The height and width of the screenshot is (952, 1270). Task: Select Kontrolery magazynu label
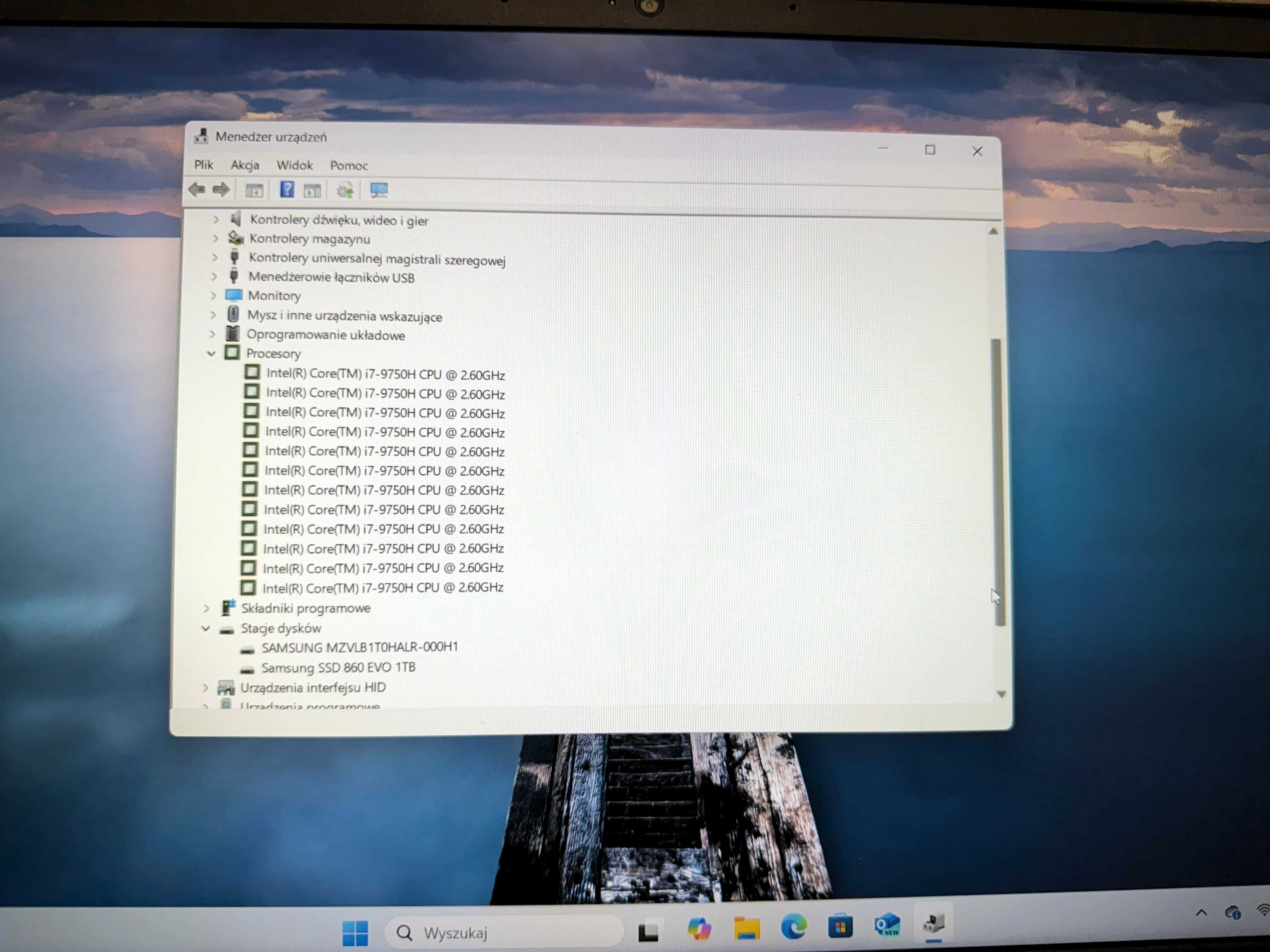pos(309,239)
